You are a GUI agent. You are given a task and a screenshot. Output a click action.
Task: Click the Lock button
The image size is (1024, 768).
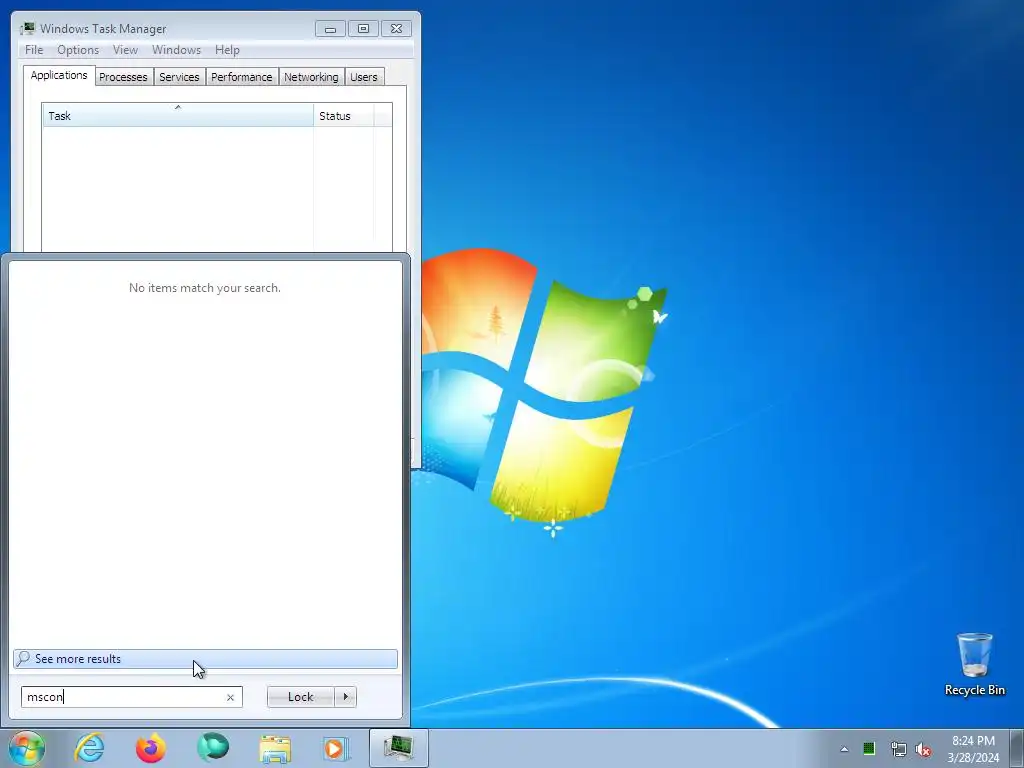click(x=300, y=697)
